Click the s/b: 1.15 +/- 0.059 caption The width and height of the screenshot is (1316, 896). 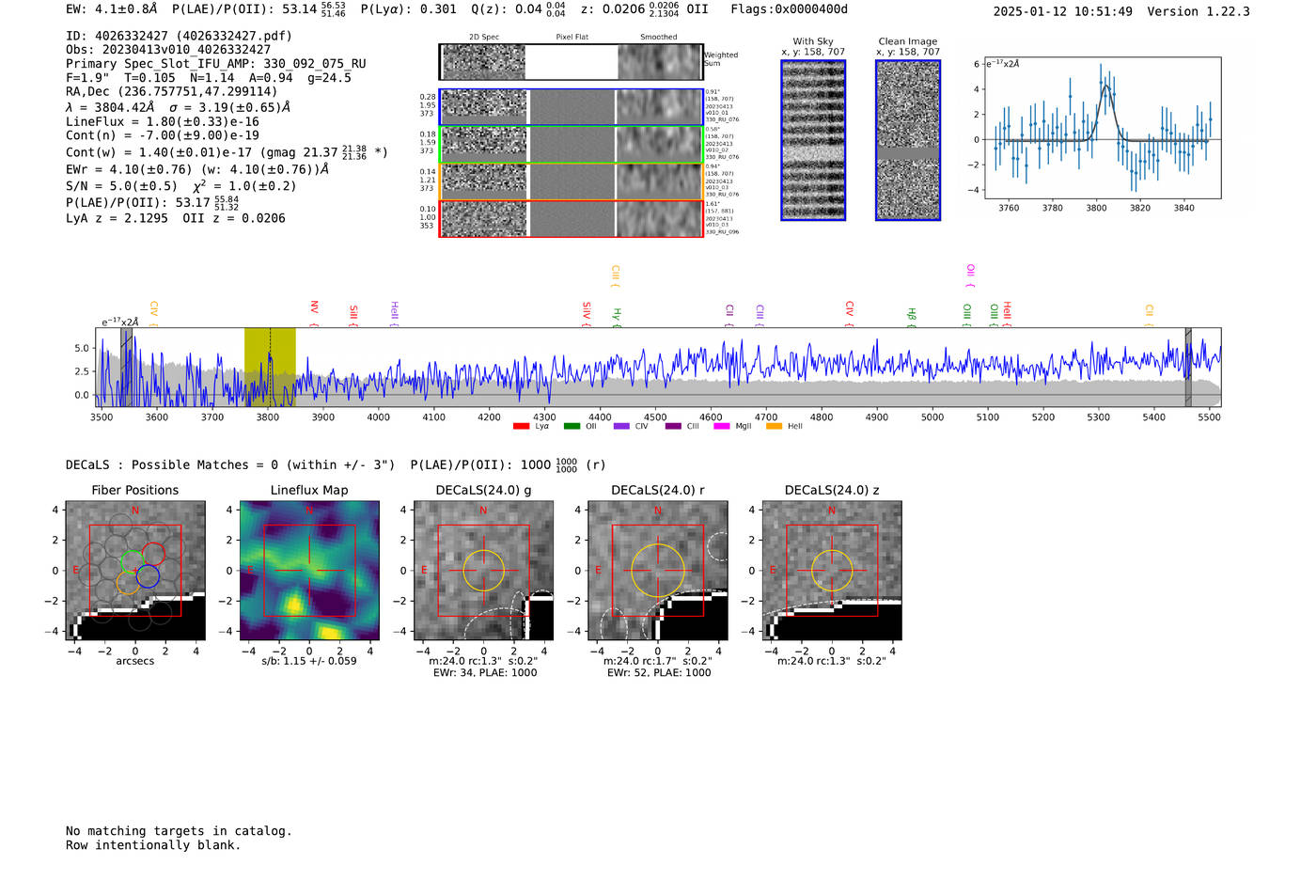[x=309, y=661]
